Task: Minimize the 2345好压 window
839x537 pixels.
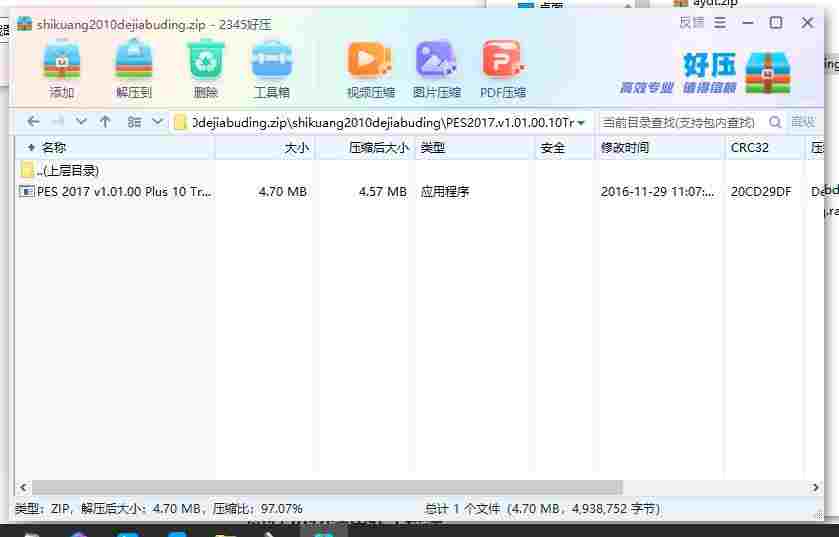Action: [x=748, y=23]
